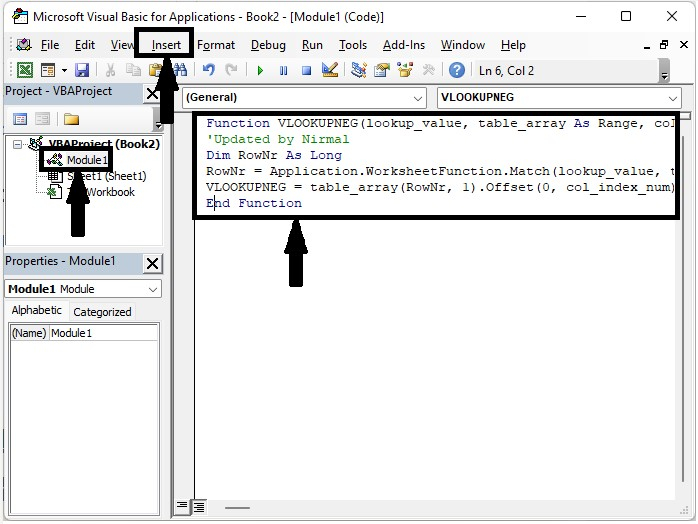Save the workbook with the Save icon
Viewport: 698px width, 524px height.
(82, 70)
